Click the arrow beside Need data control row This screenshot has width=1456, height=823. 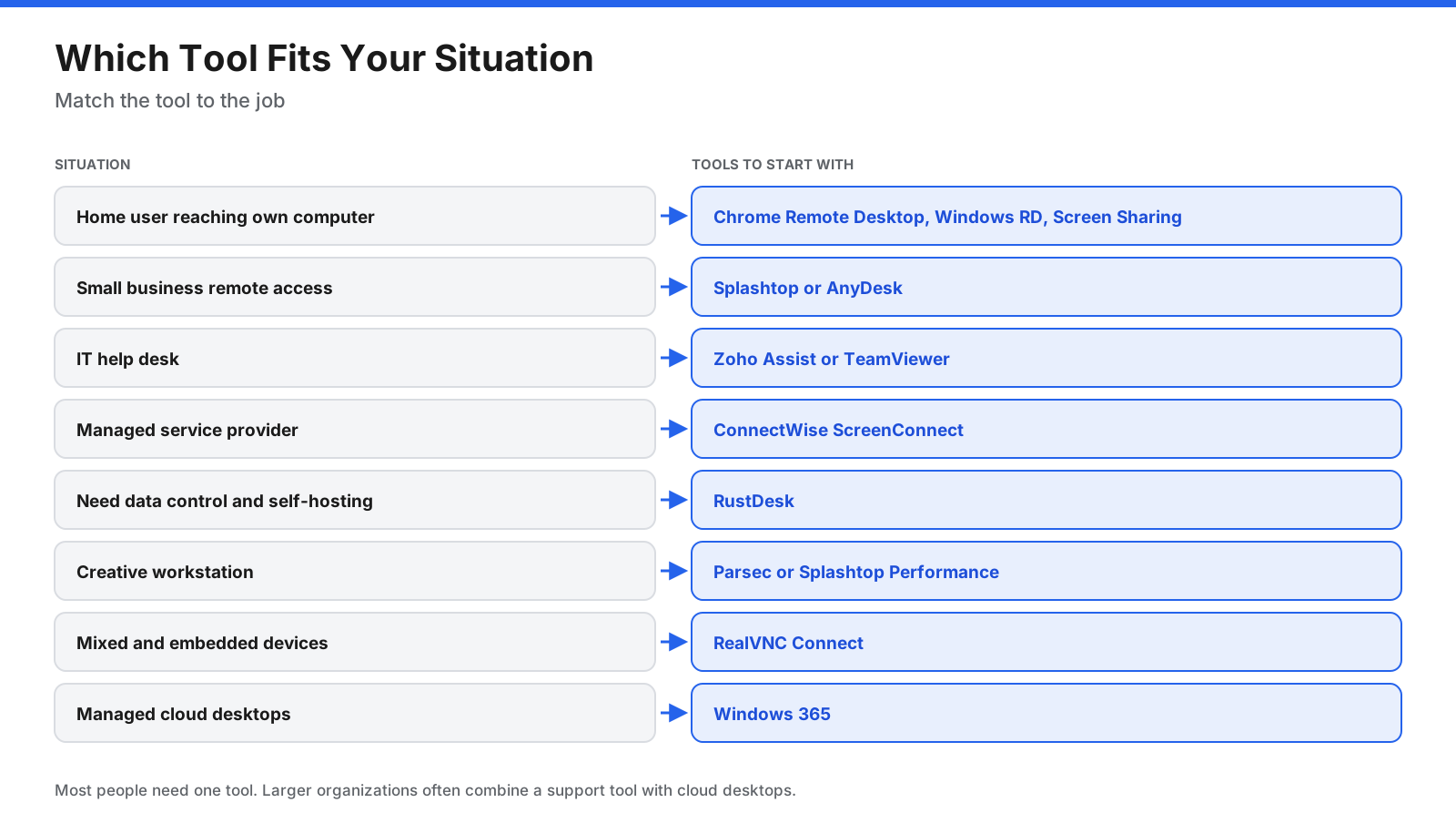pyautogui.click(x=673, y=500)
